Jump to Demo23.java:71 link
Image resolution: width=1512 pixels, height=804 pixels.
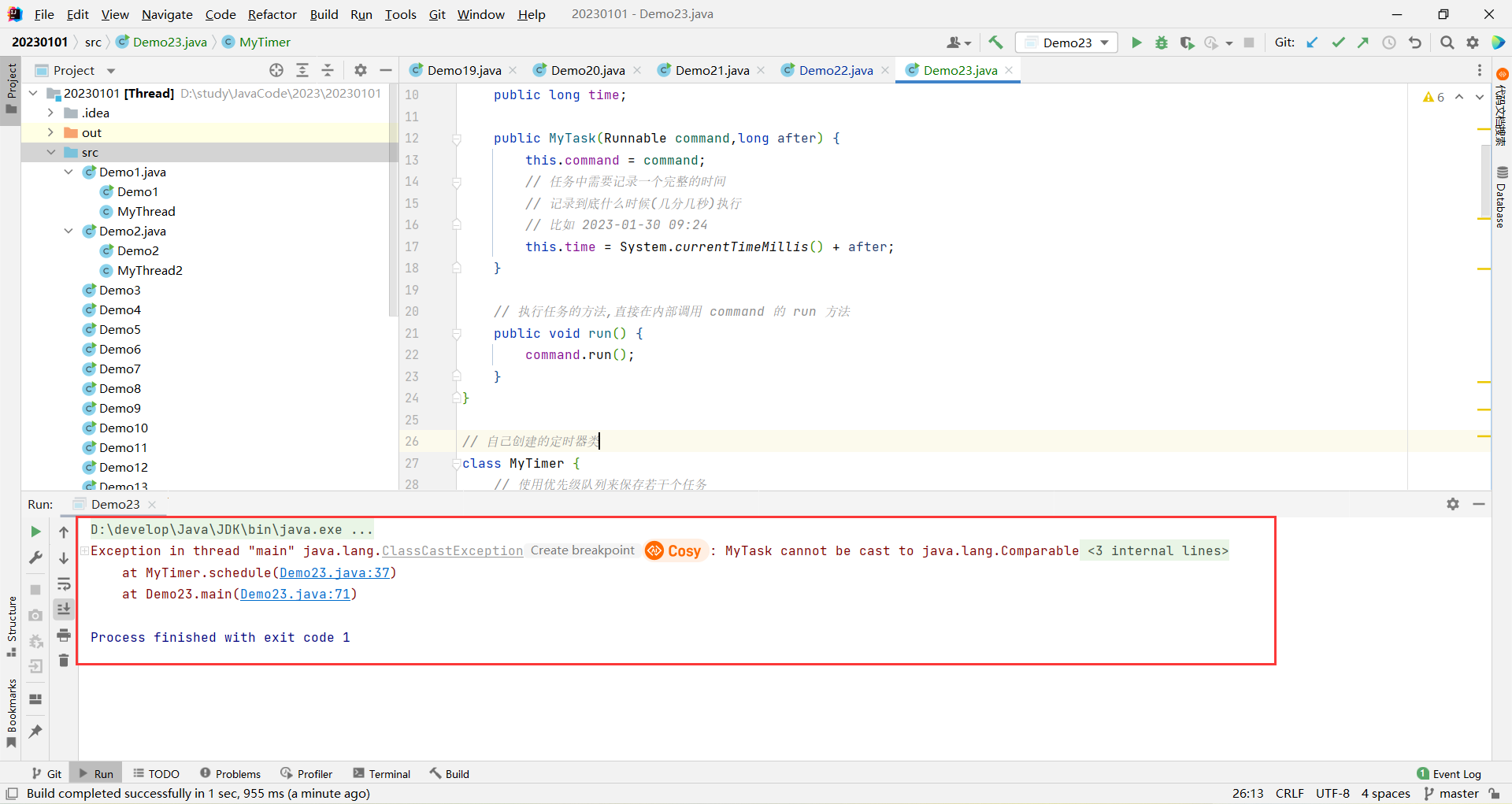click(295, 594)
